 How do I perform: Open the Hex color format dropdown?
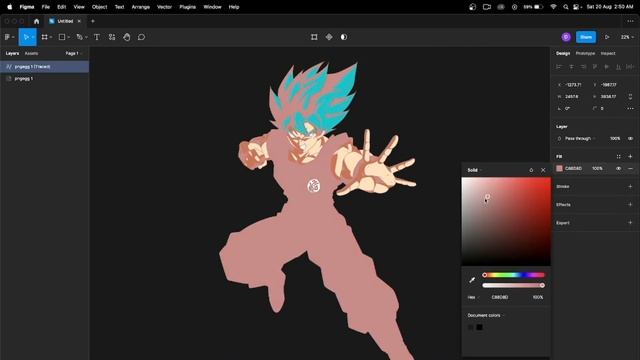click(x=473, y=298)
